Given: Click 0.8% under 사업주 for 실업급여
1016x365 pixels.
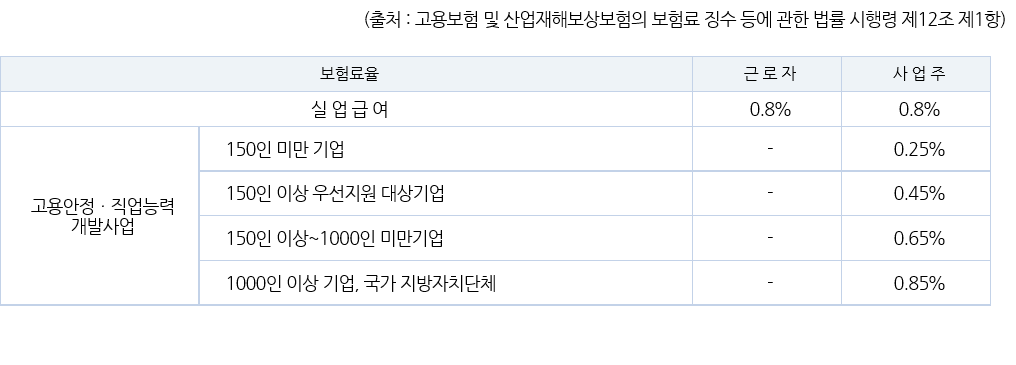Looking at the screenshot, I should 919,110.
